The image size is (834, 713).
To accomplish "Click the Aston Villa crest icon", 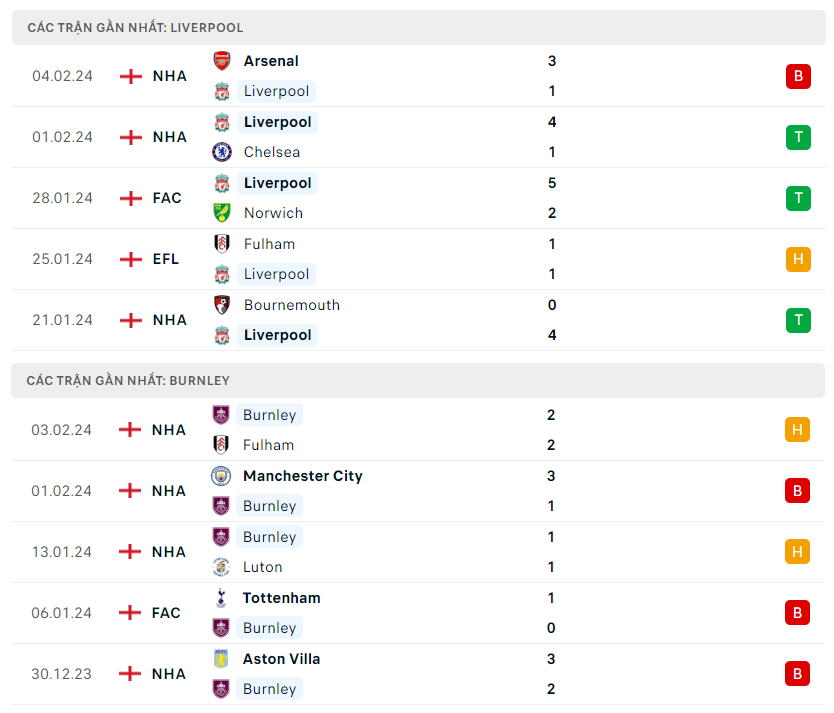I will pyautogui.click(x=221, y=659).
